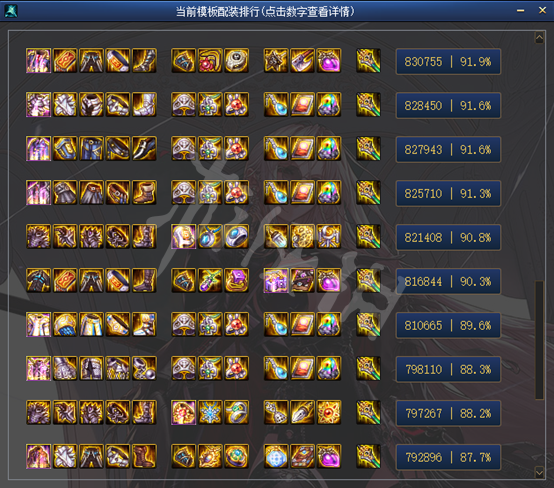
Task: Click the brown boots icon in fourth row
Action: pyautogui.click(x=144, y=193)
